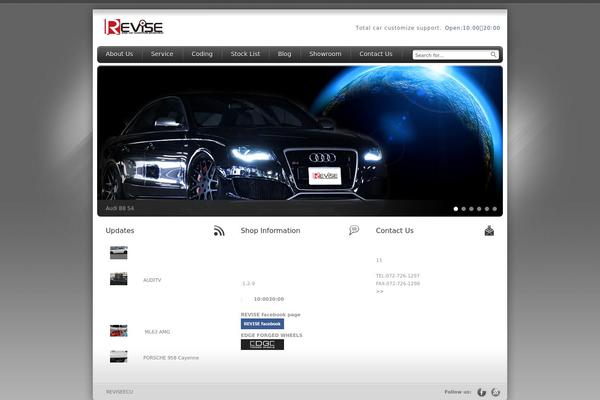Open the AUDITV update link
Viewport: 600px width, 400px height.
(152, 280)
